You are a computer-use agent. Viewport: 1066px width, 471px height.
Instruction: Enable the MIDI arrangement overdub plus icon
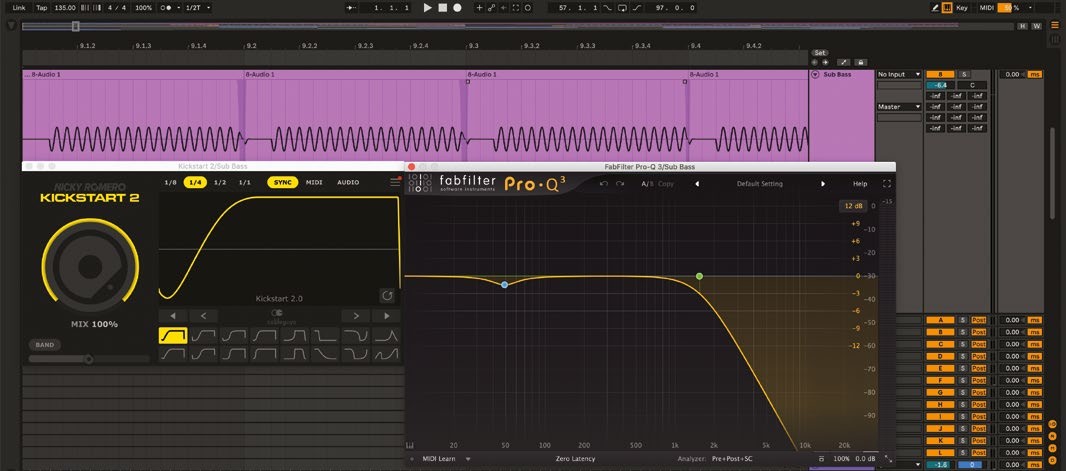(x=479, y=7)
